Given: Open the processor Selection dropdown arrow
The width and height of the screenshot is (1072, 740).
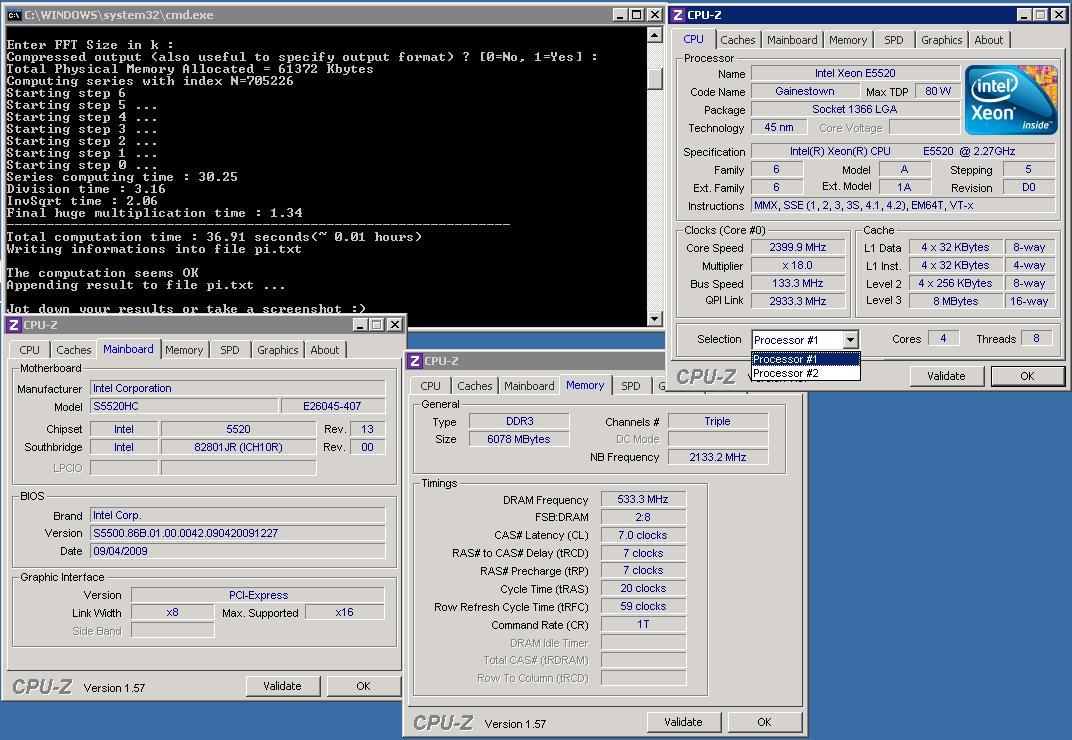Looking at the screenshot, I should [x=850, y=339].
